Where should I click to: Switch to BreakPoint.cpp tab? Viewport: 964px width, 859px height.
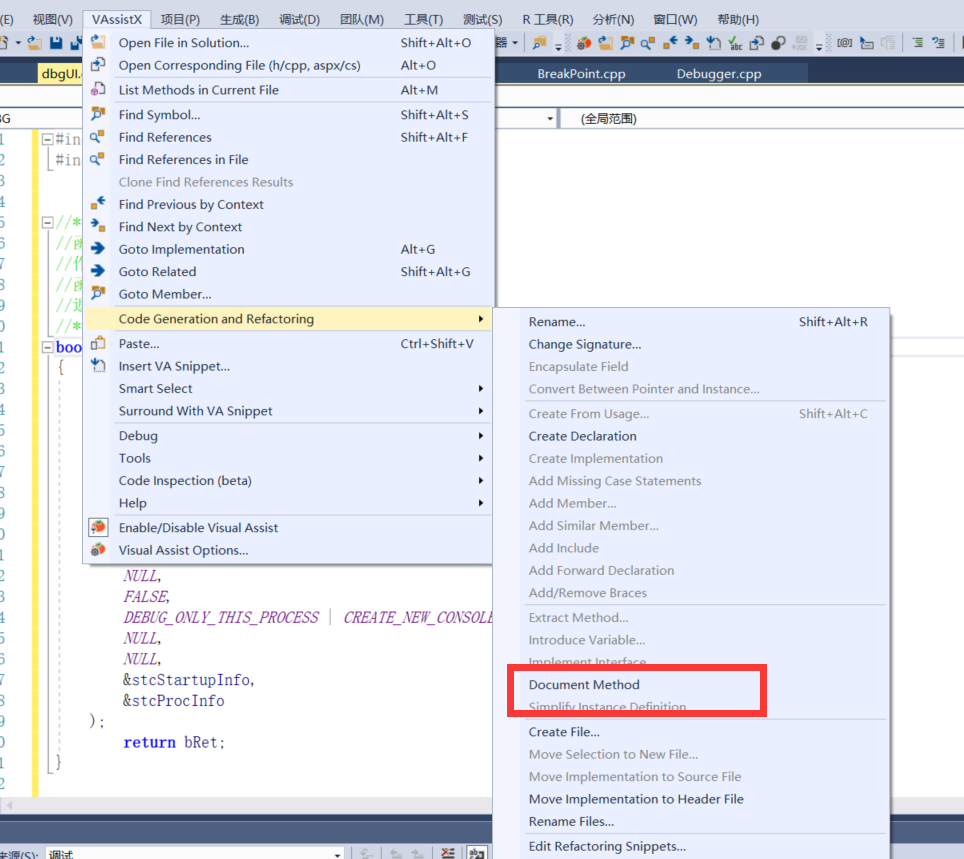[581, 74]
